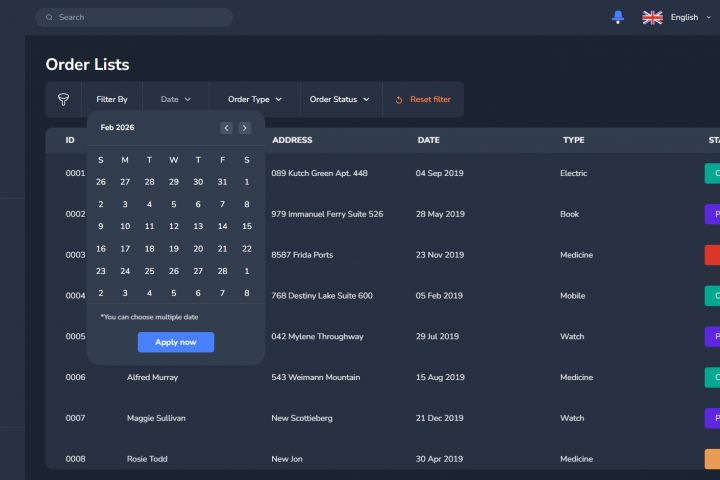
Task: Expand the Order Status dropdown
Action: 339,99
